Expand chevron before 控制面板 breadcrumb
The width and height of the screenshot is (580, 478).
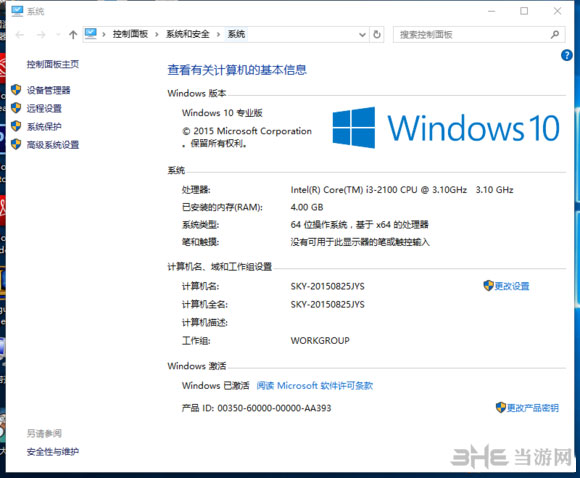tap(104, 35)
